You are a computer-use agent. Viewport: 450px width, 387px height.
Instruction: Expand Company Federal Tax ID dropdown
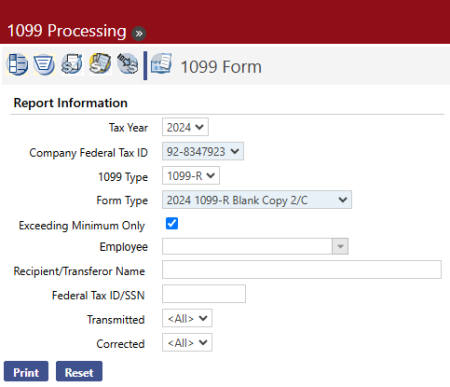203,151
